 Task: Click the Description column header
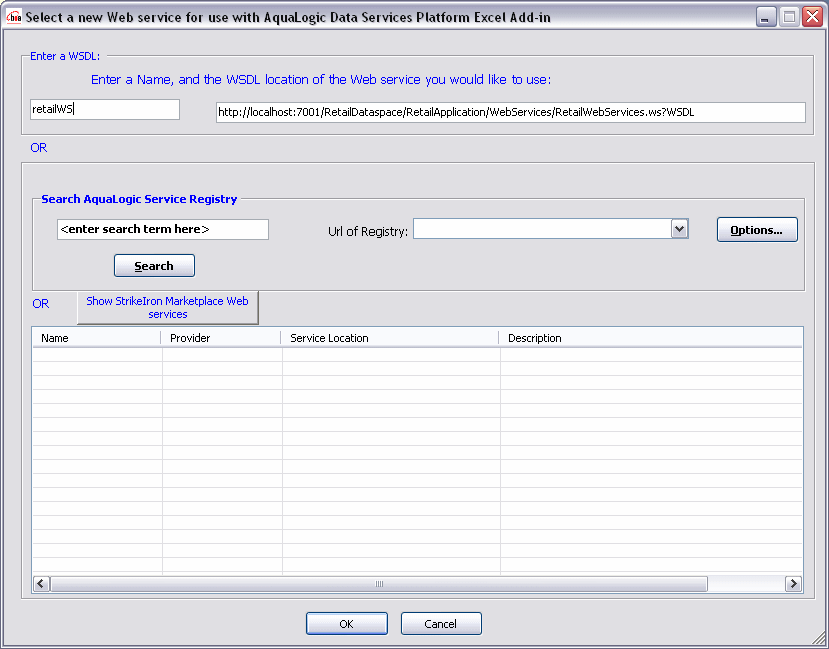tap(651, 338)
